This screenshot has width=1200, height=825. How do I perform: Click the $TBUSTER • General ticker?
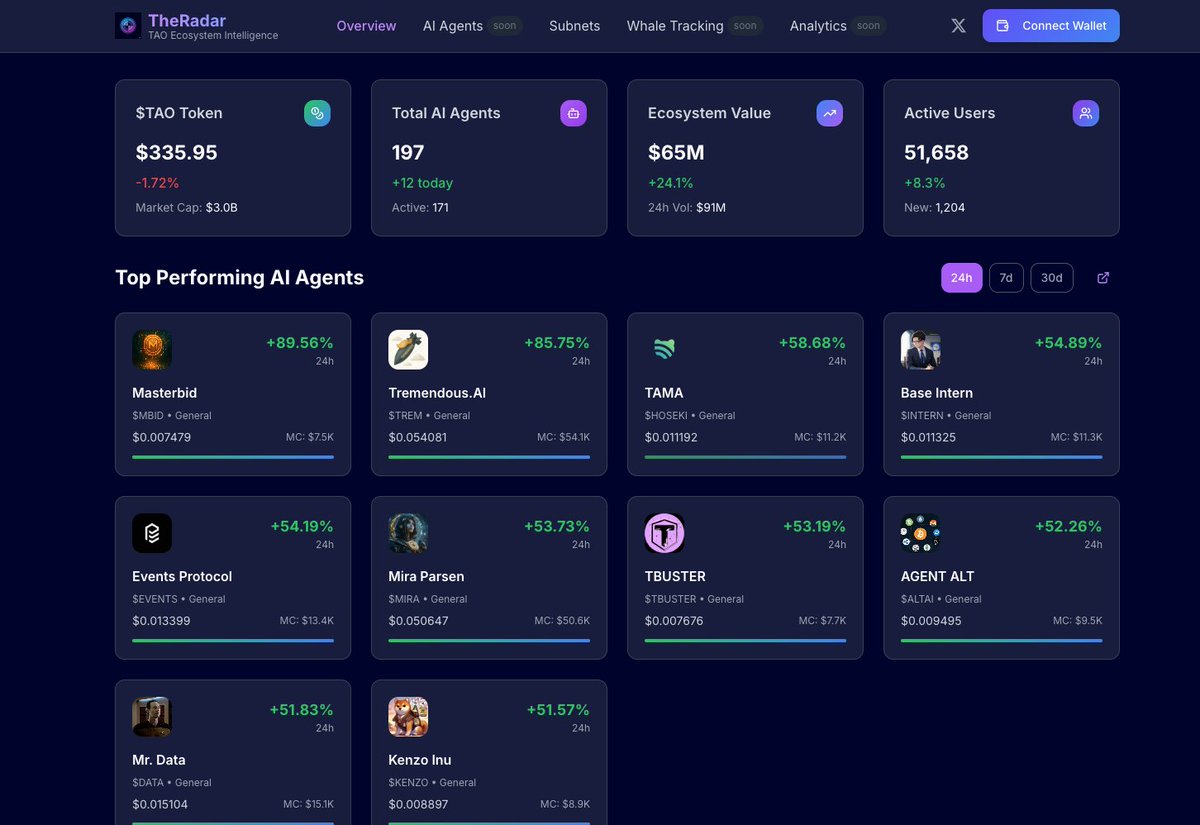point(694,599)
